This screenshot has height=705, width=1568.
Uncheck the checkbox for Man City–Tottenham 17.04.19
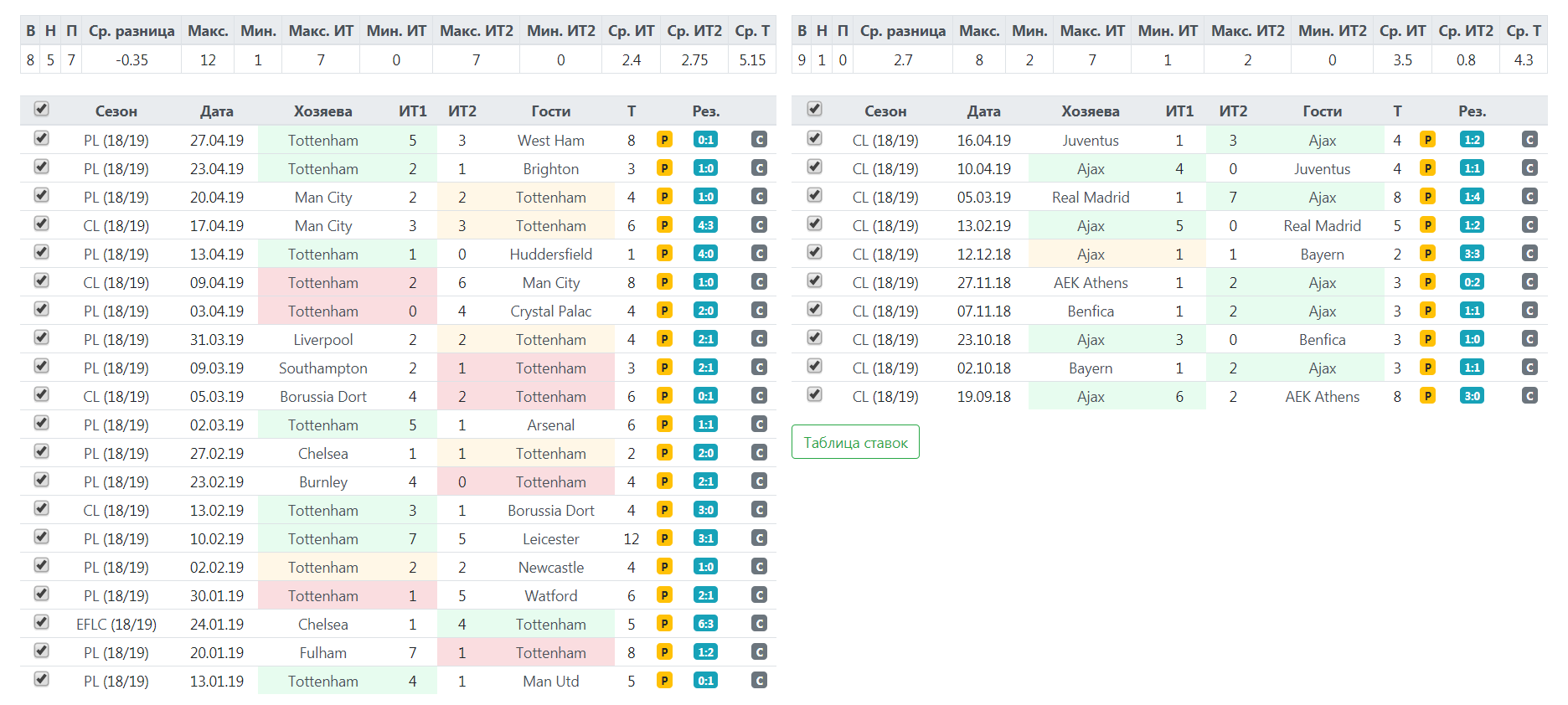coord(41,224)
